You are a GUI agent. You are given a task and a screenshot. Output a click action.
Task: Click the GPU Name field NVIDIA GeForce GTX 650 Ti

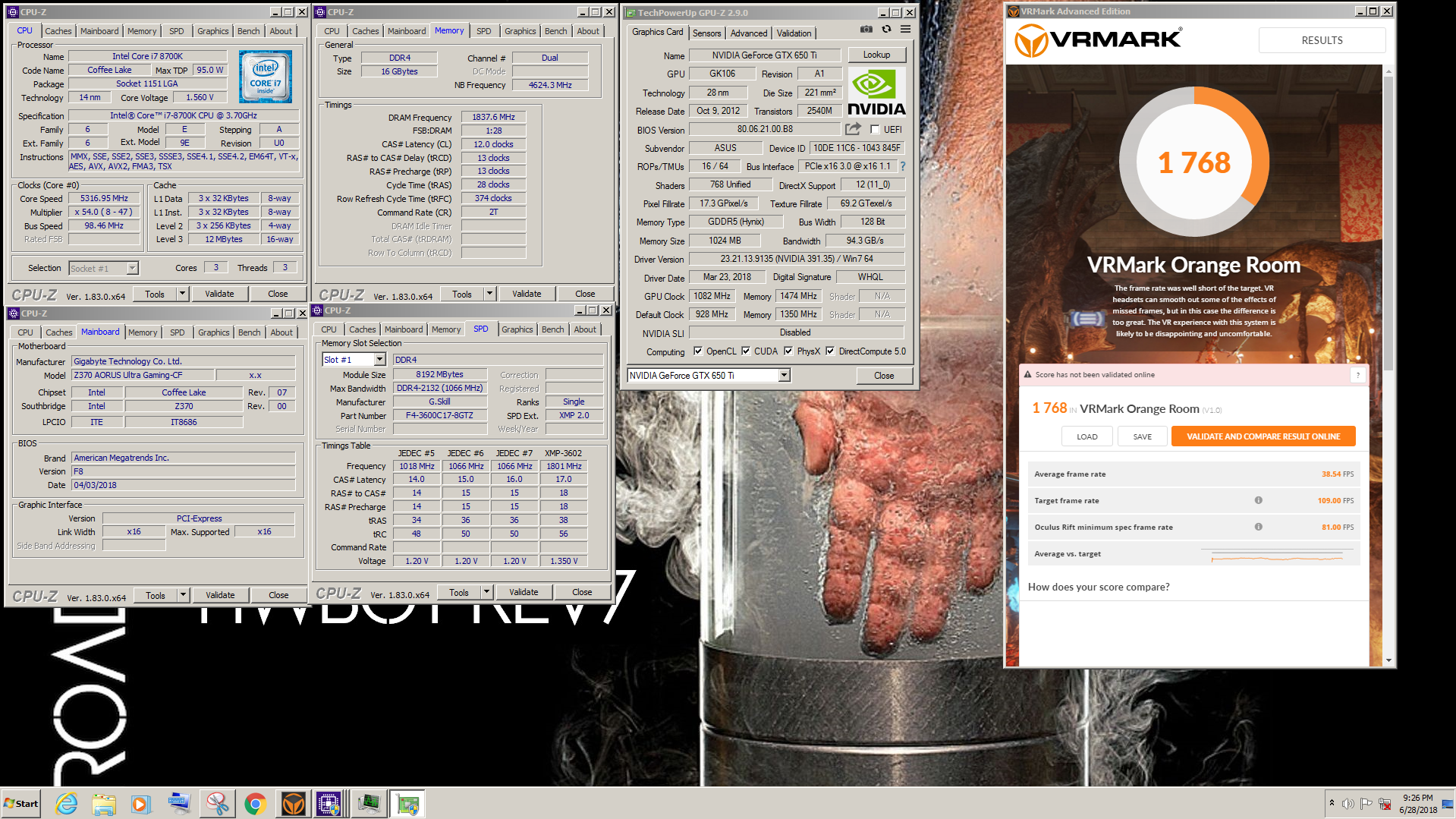pos(764,55)
